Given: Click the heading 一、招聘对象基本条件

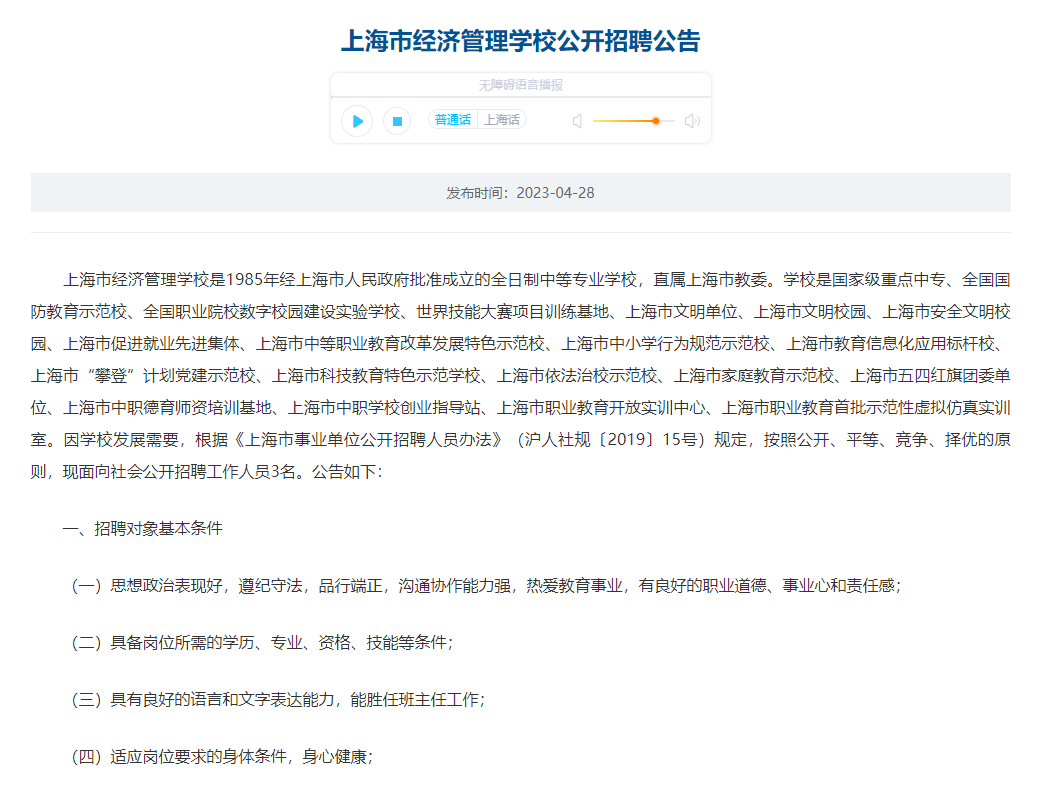Looking at the screenshot, I should pos(142,528).
